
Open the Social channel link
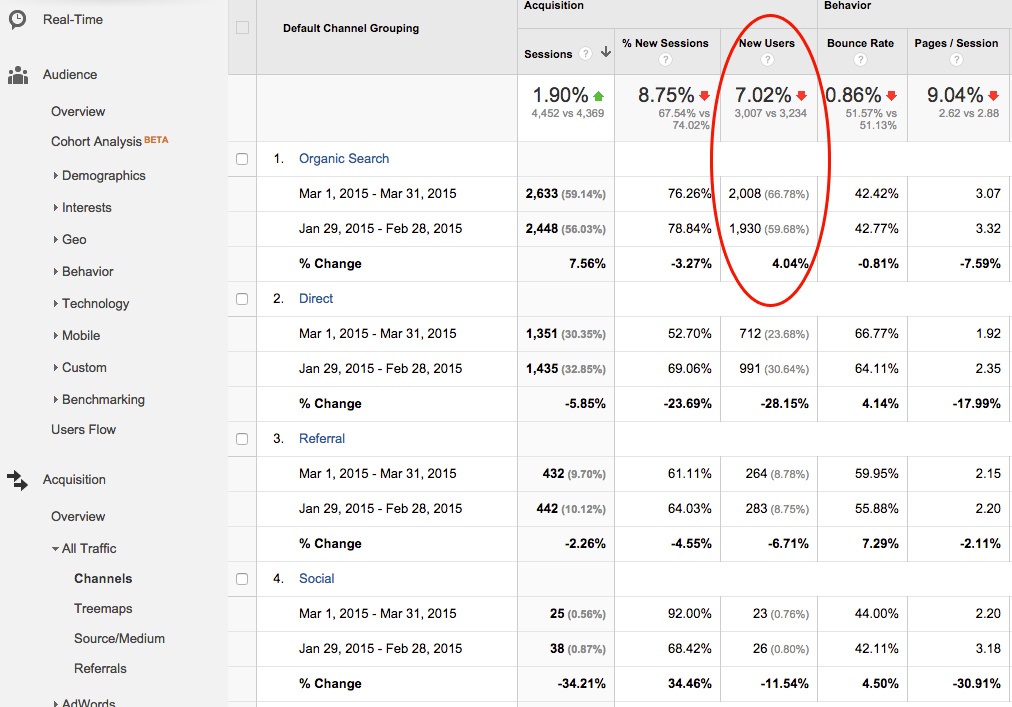coord(316,579)
